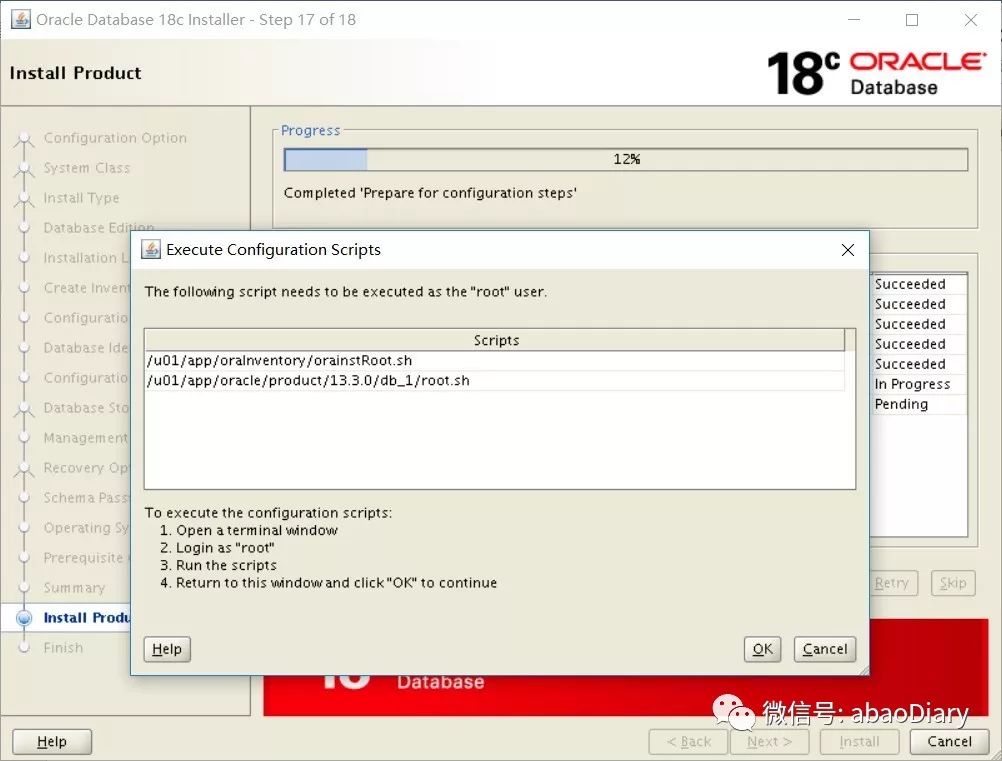Image resolution: width=1002 pixels, height=761 pixels.
Task: Click the disabled Install button
Action: coord(859,741)
